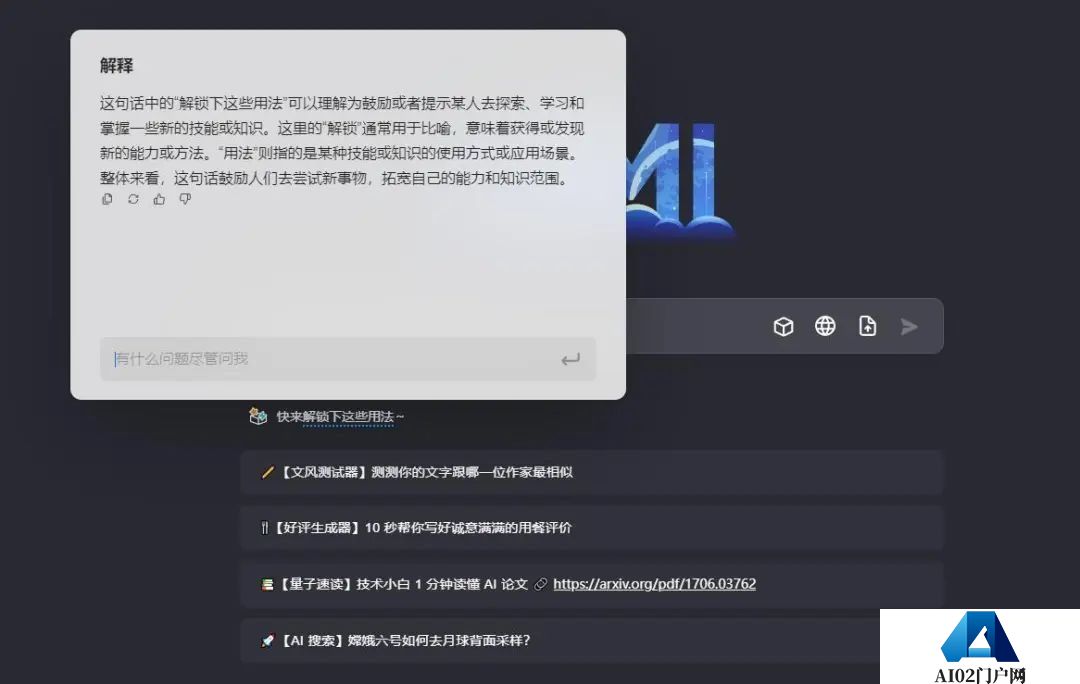
Task: Click the gift box icon by 快来解锁
Action: click(x=258, y=416)
